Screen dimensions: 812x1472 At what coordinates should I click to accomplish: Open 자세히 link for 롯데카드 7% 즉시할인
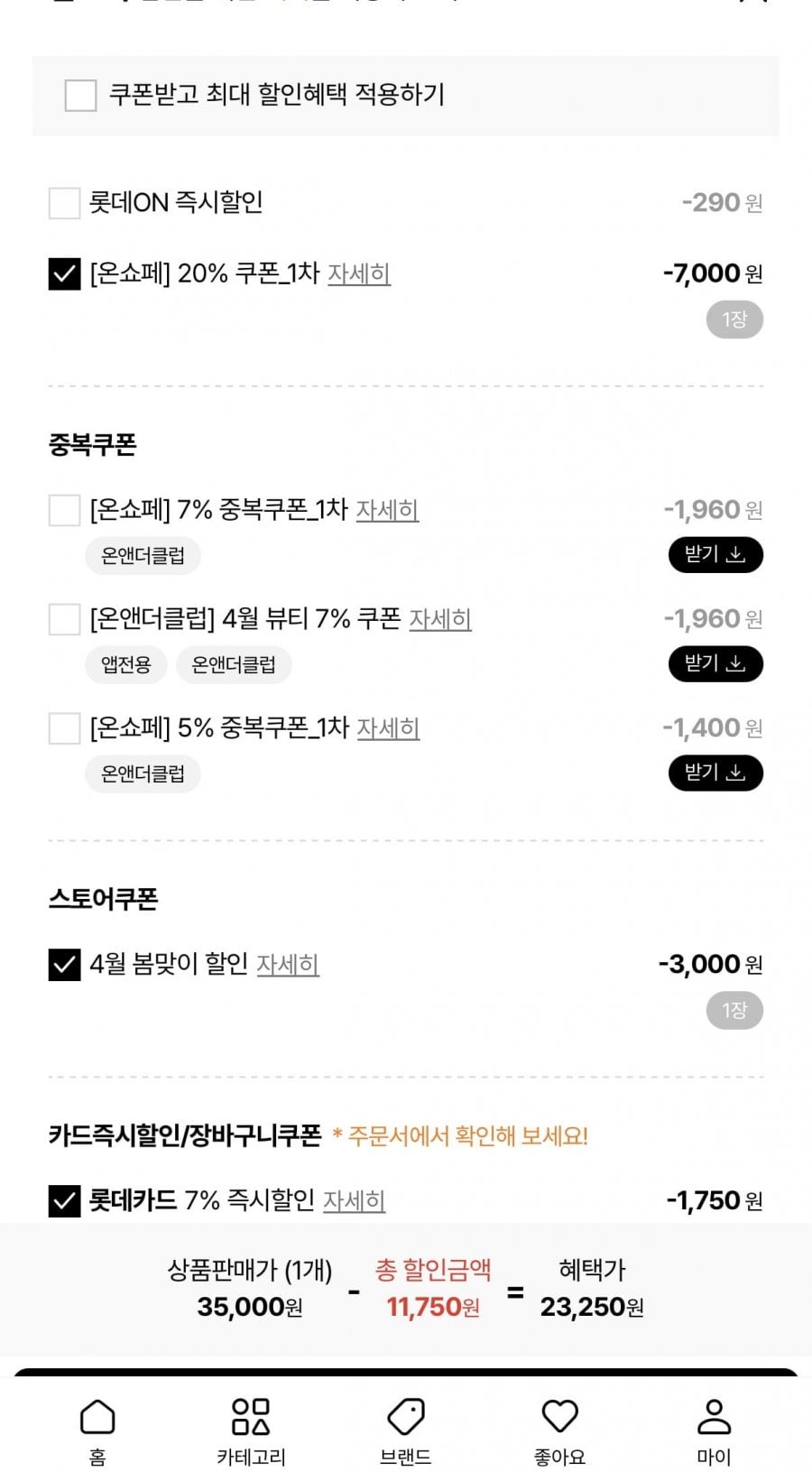click(x=354, y=1201)
